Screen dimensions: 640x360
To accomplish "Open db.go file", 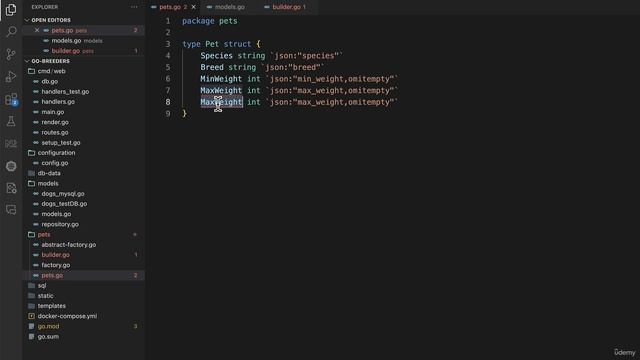I will [49, 81].
